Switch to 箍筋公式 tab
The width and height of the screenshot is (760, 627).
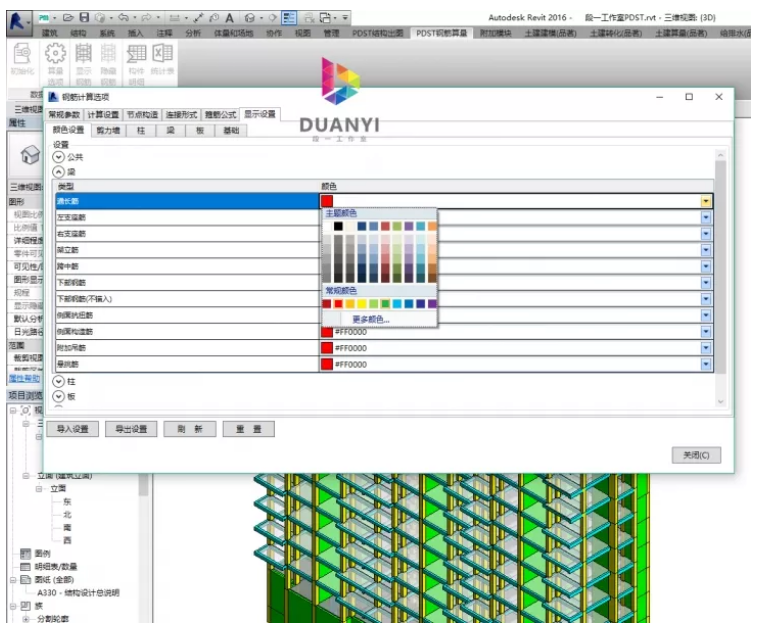click(221, 114)
